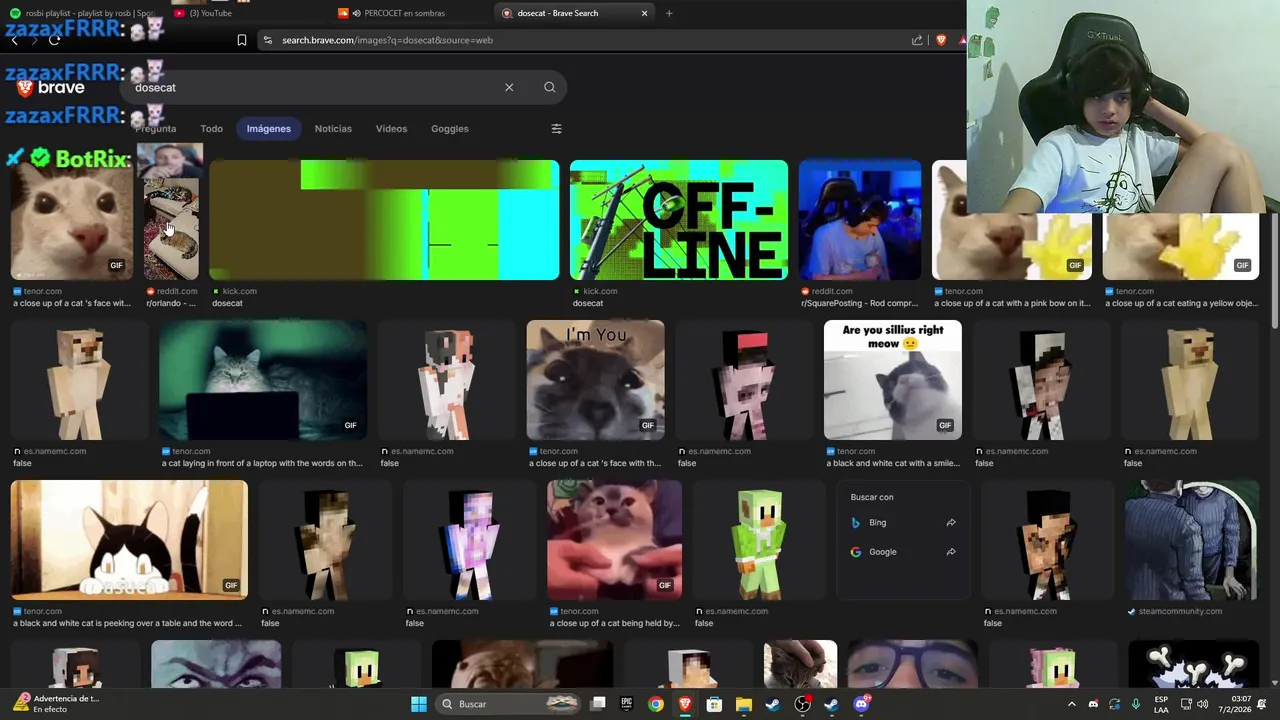Open Discord from taskbar
1280x720 pixels.
861,704
